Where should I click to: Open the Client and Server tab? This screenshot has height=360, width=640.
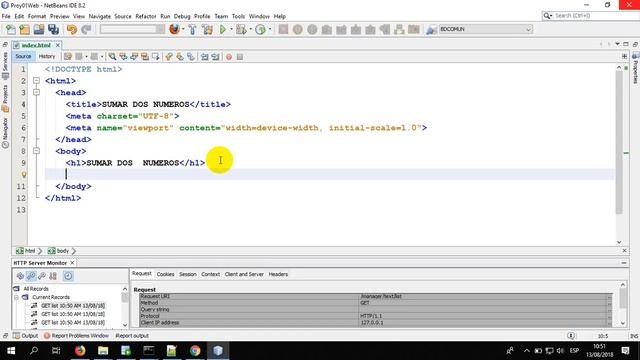pos(244,274)
